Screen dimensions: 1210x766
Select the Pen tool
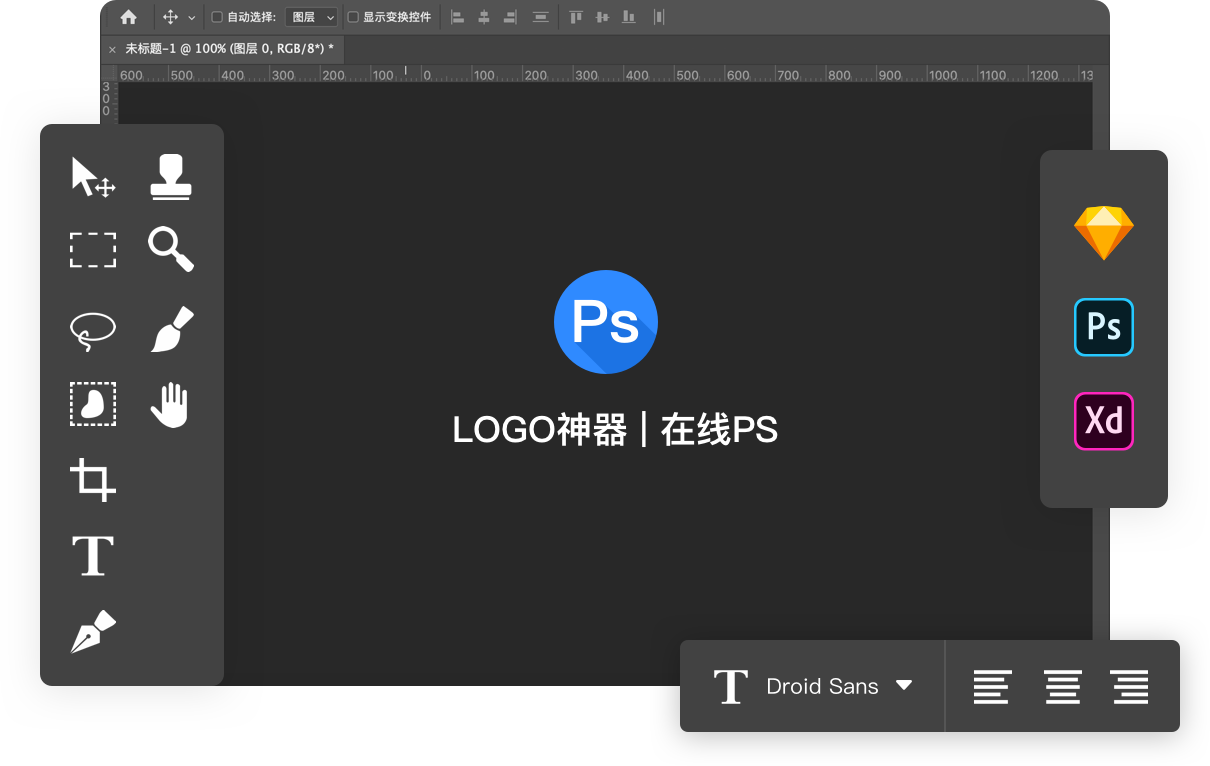tap(93, 632)
